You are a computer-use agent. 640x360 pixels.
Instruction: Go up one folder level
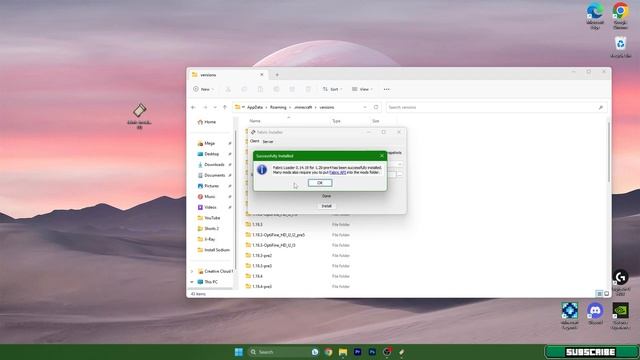click(x=224, y=107)
